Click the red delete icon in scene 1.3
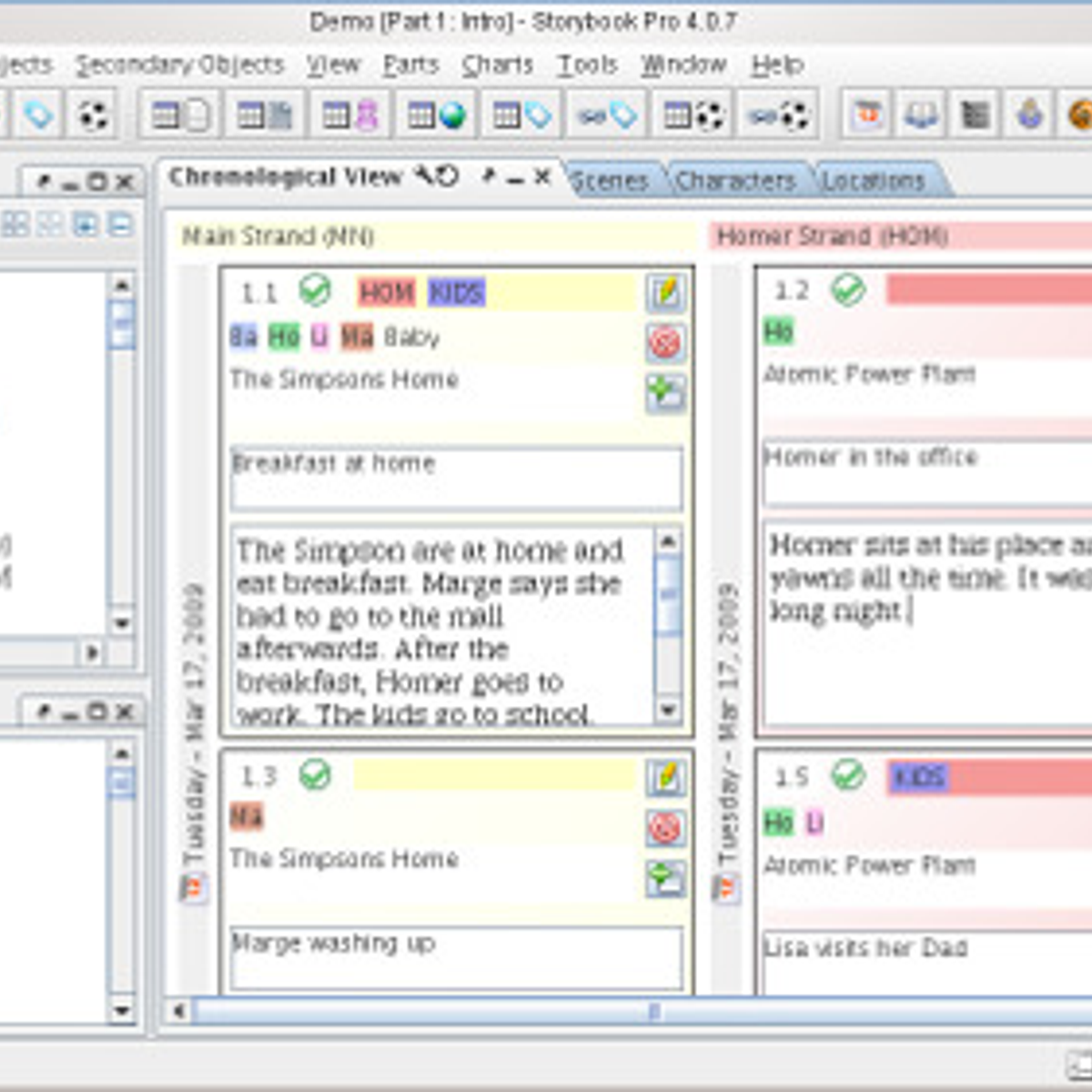Viewport: 1092px width, 1092px height. (665, 828)
